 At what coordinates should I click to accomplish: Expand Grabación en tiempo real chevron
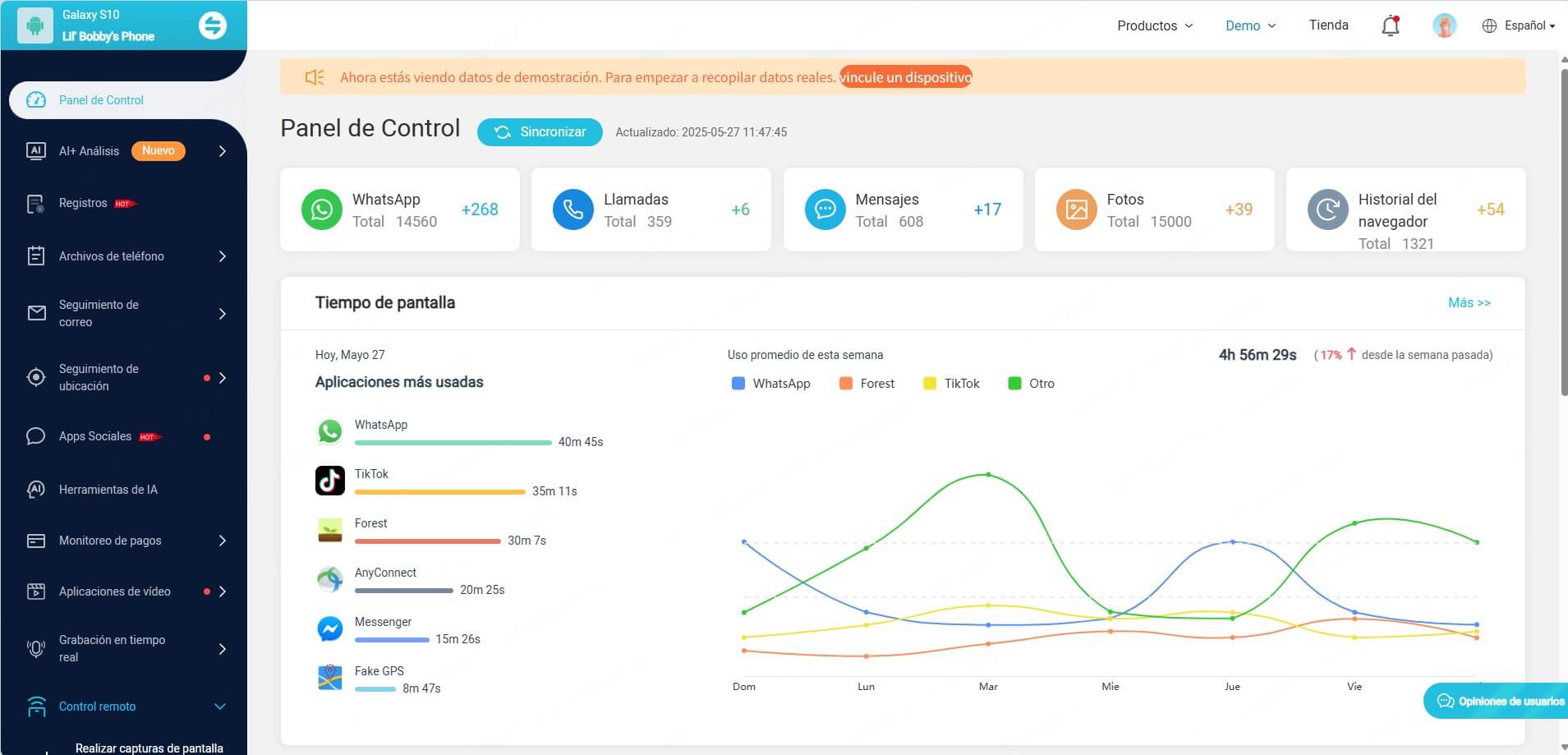click(x=223, y=649)
